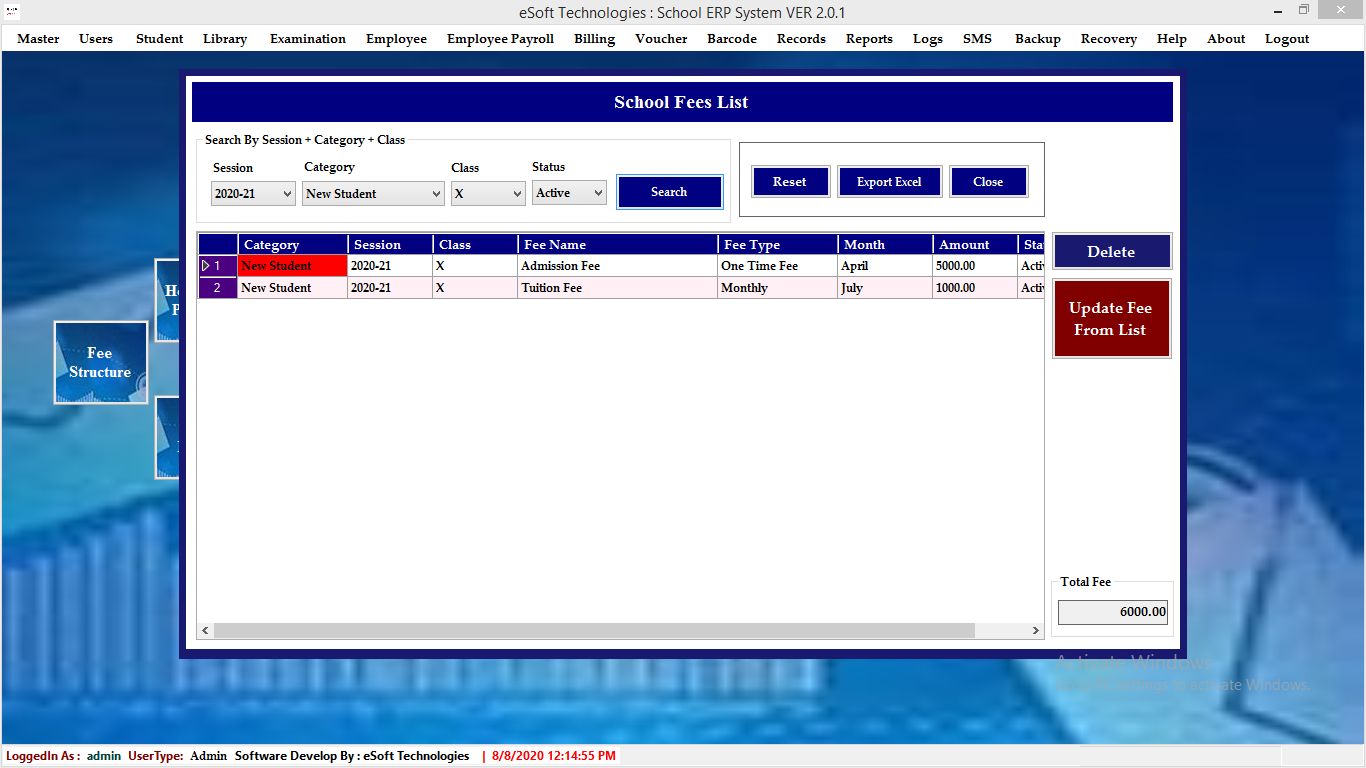
Task: Expand the Category dropdown showing New Student
Action: click(372, 194)
